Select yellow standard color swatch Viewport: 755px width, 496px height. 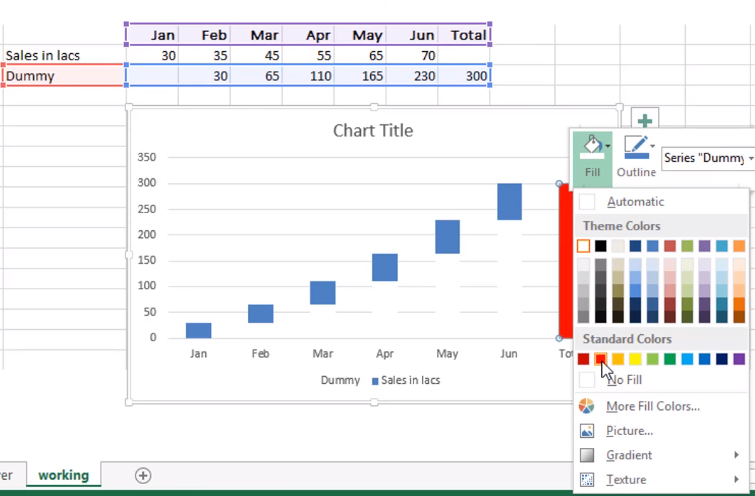(x=635, y=359)
